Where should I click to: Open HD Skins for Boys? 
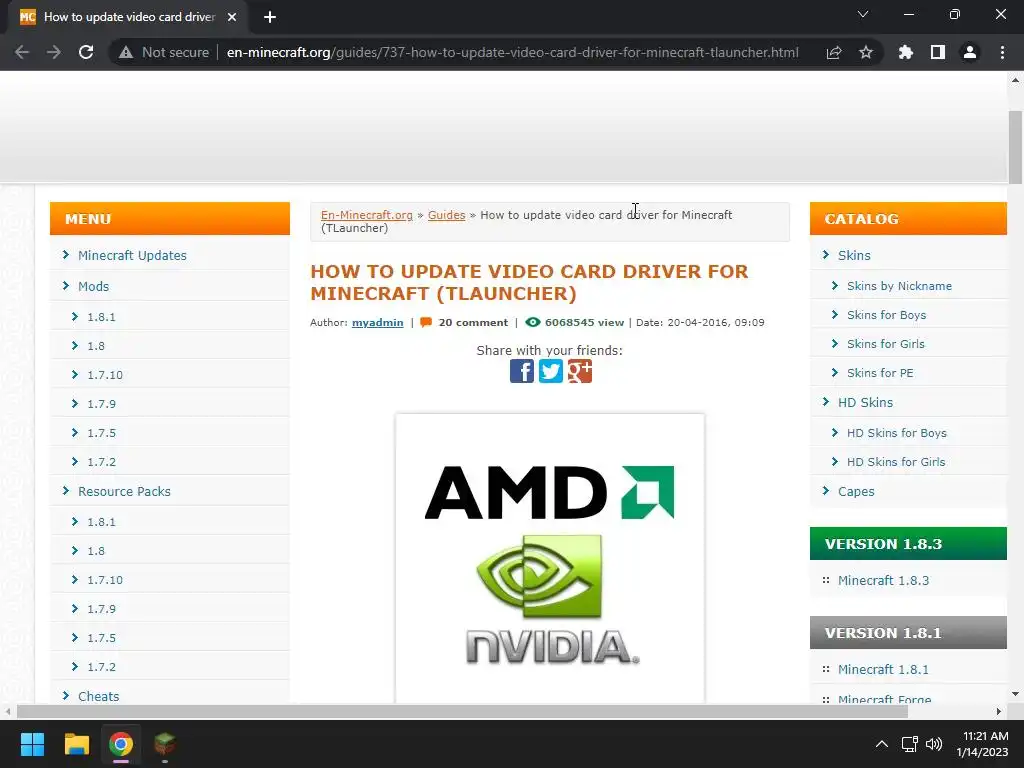[x=897, y=433]
